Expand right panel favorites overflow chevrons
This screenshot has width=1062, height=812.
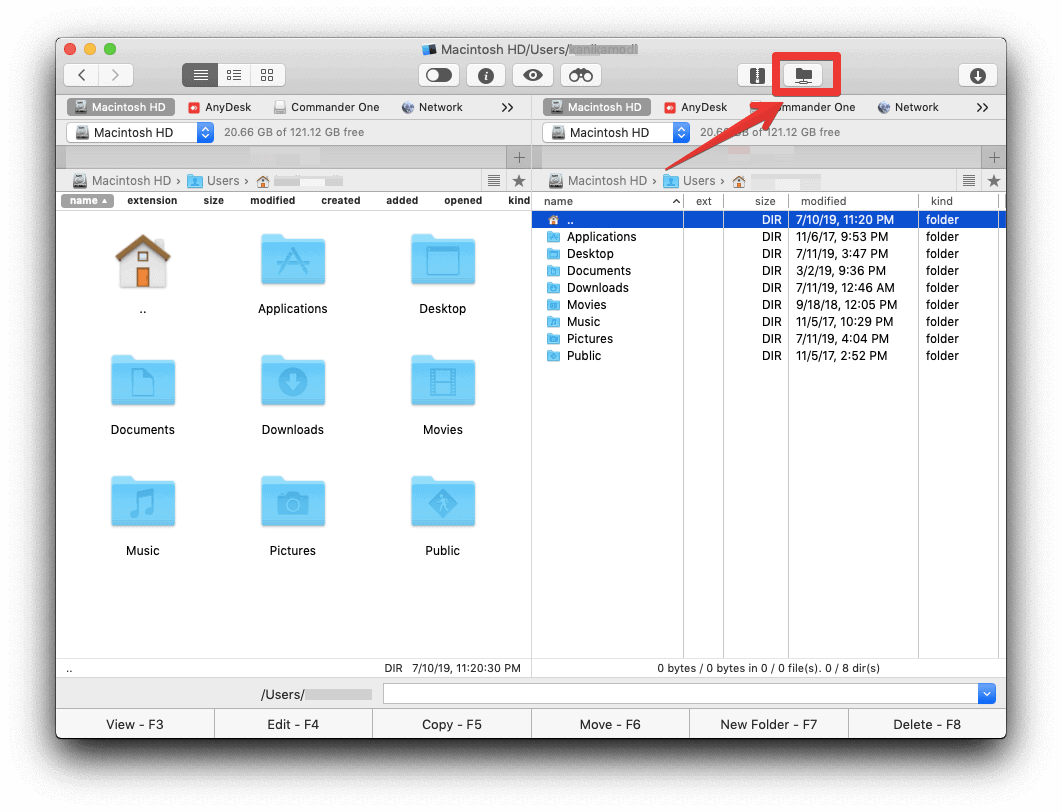[x=983, y=107]
